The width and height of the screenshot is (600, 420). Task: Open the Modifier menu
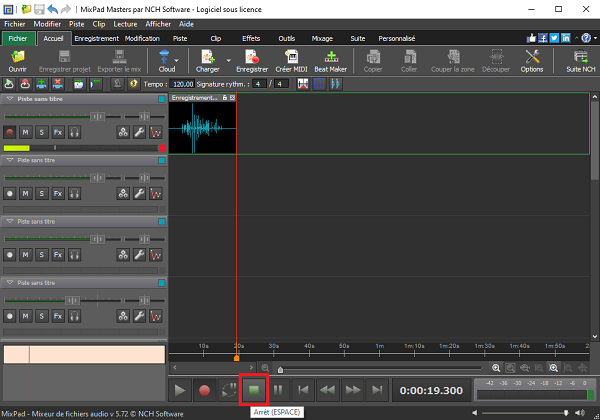click(x=47, y=24)
